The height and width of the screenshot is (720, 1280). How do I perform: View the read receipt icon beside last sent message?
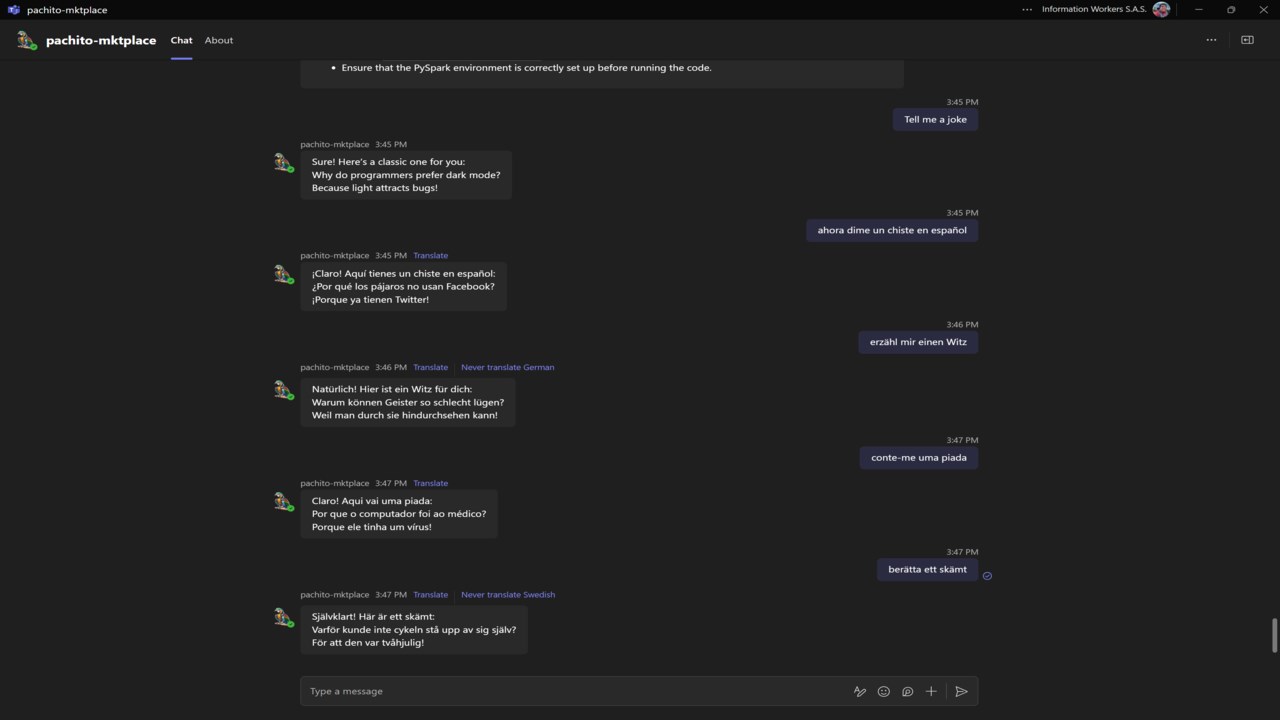click(x=987, y=576)
